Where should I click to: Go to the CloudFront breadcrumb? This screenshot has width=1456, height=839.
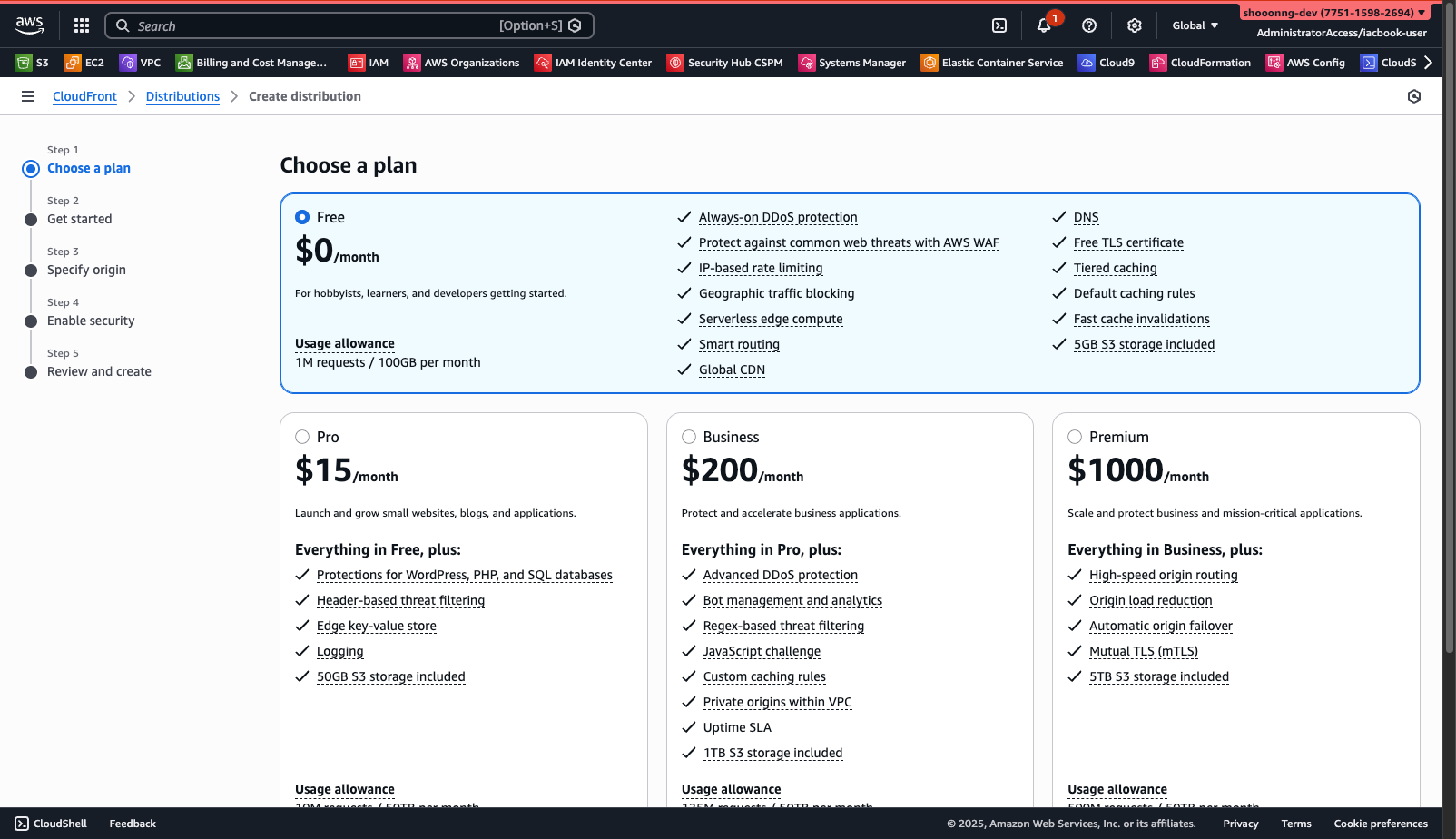84,96
